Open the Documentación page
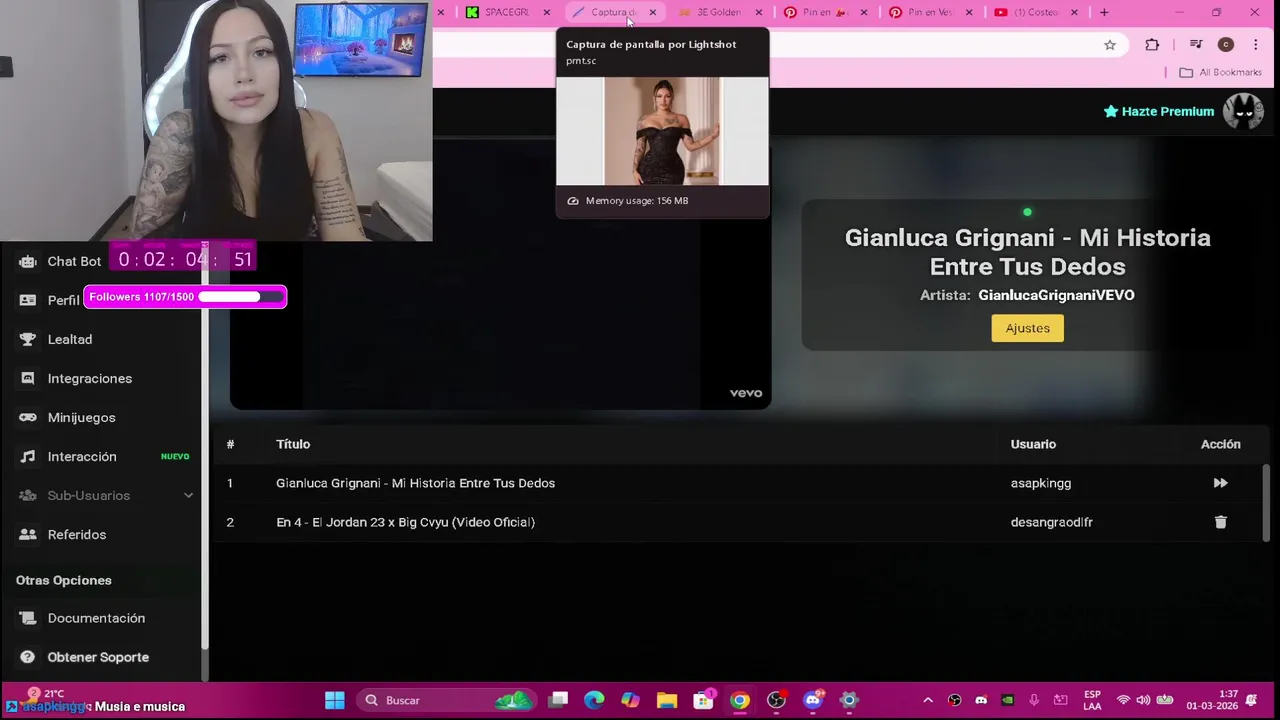Viewport: 1280px width, 720px height. (82, 618)
